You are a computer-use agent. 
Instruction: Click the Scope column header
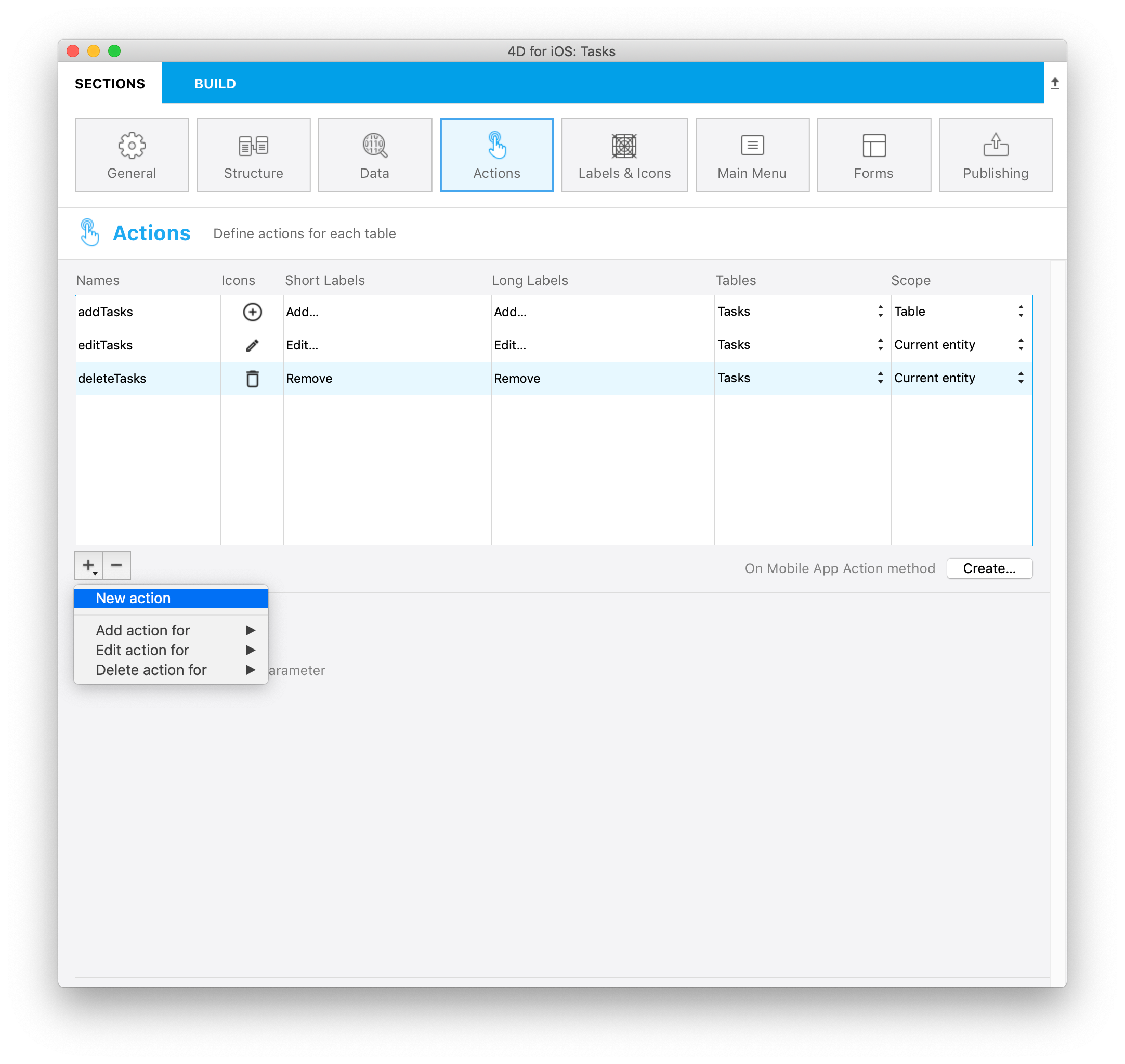[911, 280]
